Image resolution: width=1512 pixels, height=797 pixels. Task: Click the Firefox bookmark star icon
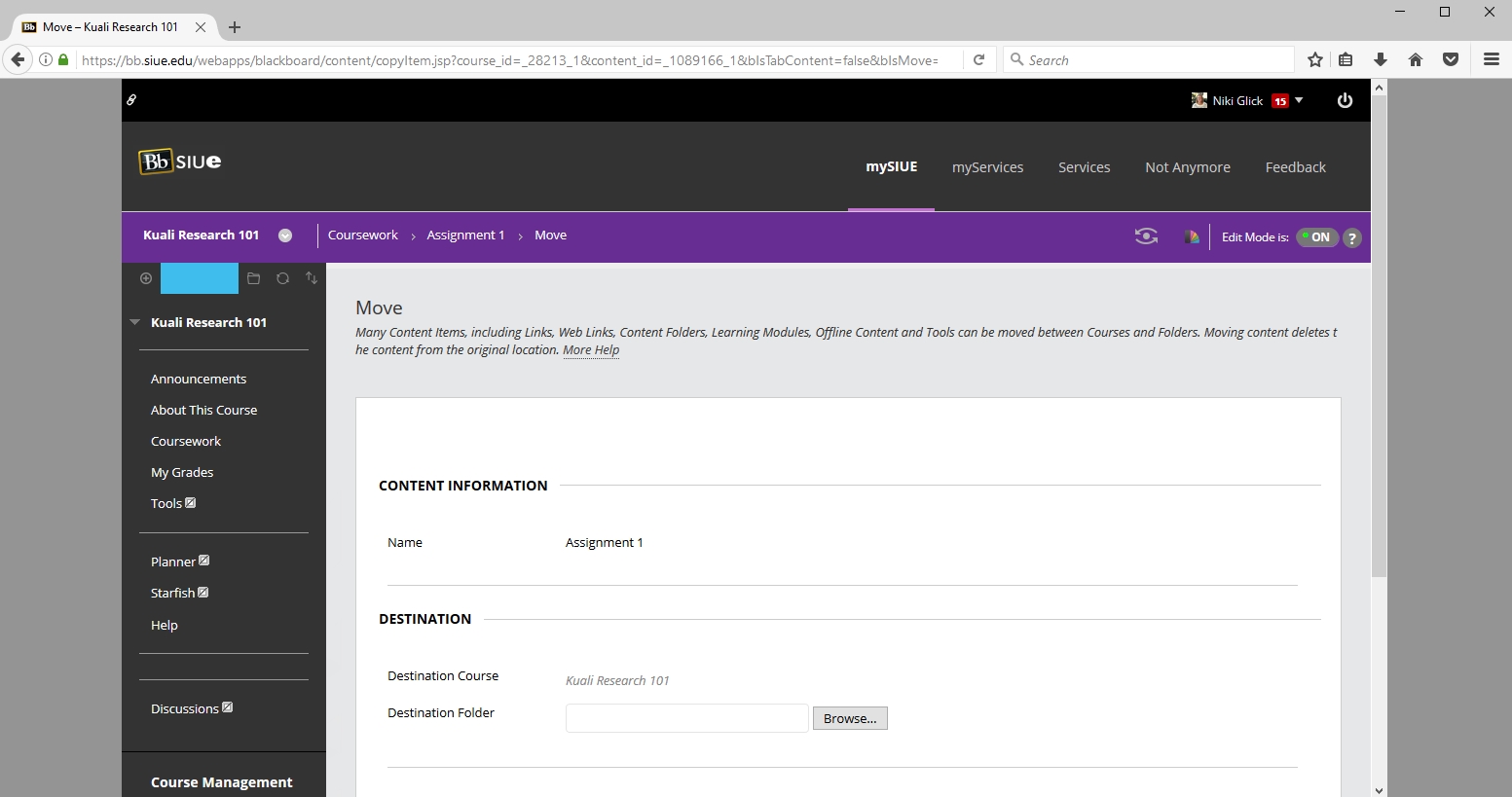point(1314,60)
